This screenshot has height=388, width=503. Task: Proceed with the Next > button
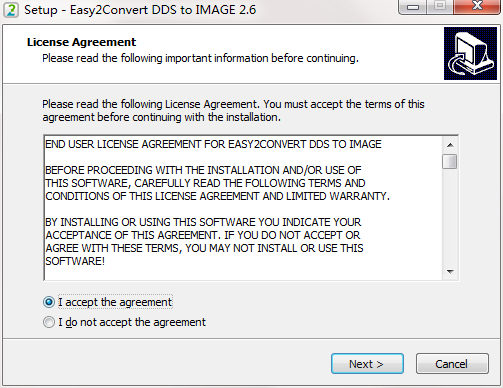point(367,364)
